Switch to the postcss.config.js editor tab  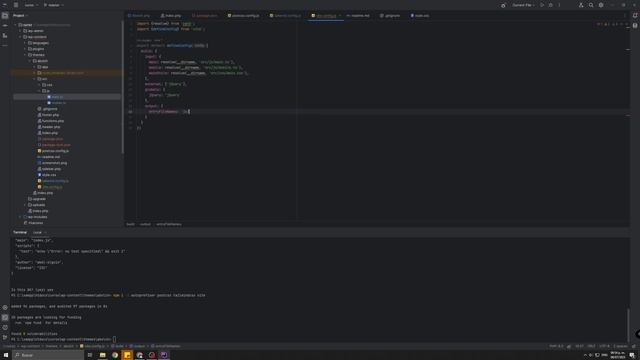coord(243,16)
